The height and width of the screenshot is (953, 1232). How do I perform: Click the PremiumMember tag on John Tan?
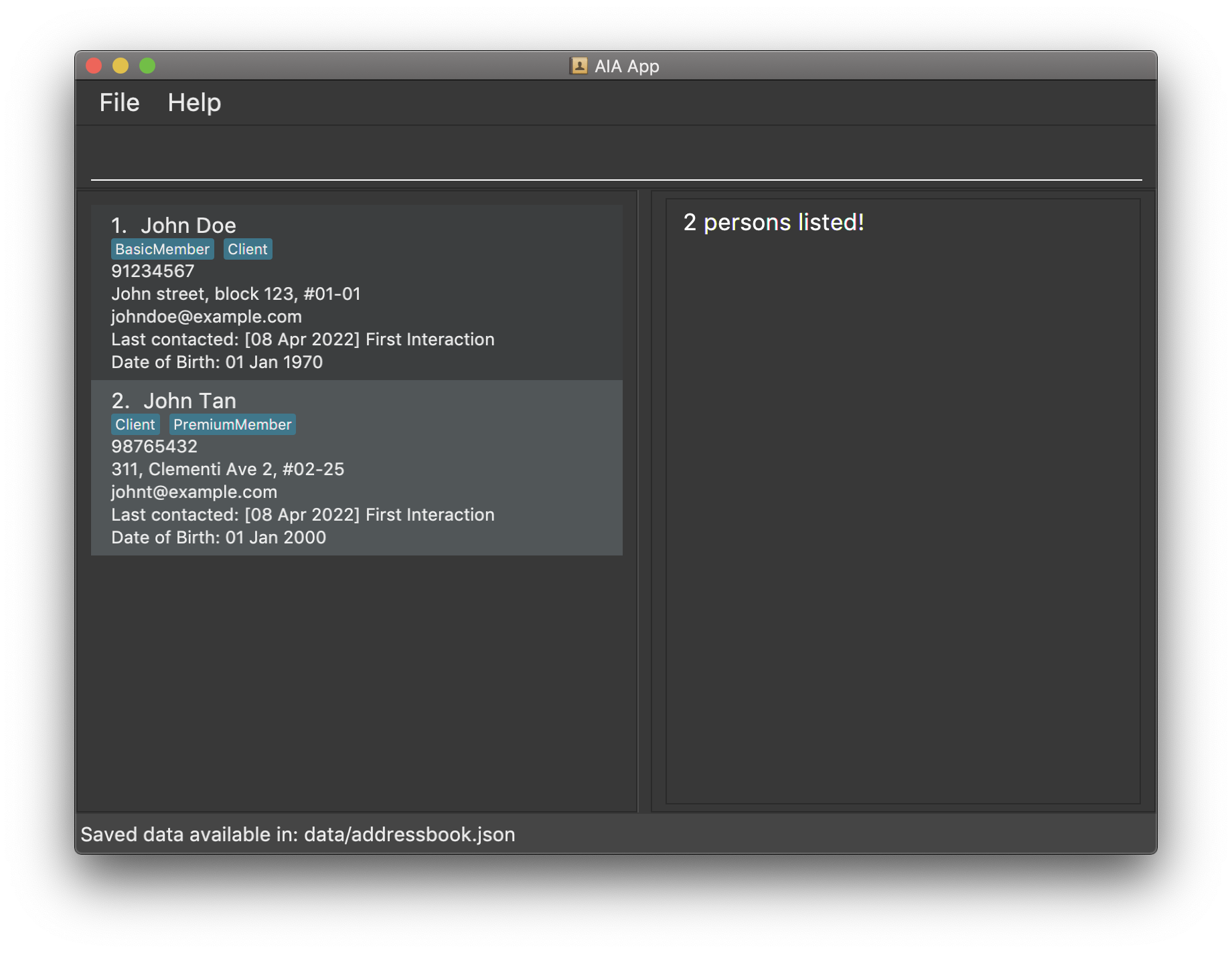click(x=232, y=424)
